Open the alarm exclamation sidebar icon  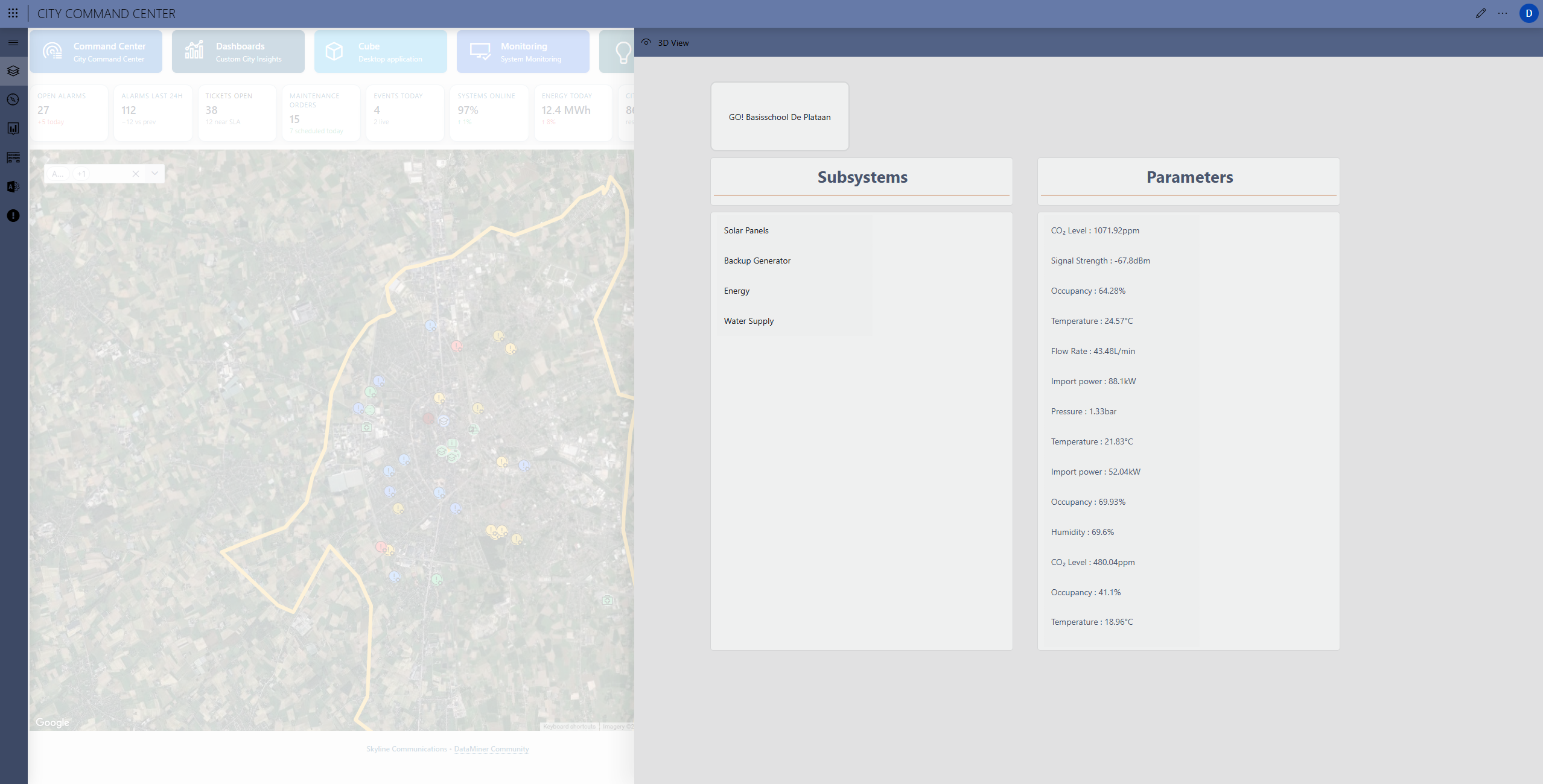(13, 216)
